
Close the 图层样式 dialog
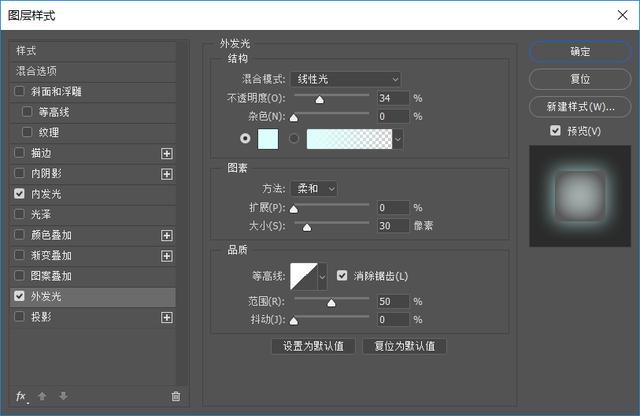[x=622, y=15]
